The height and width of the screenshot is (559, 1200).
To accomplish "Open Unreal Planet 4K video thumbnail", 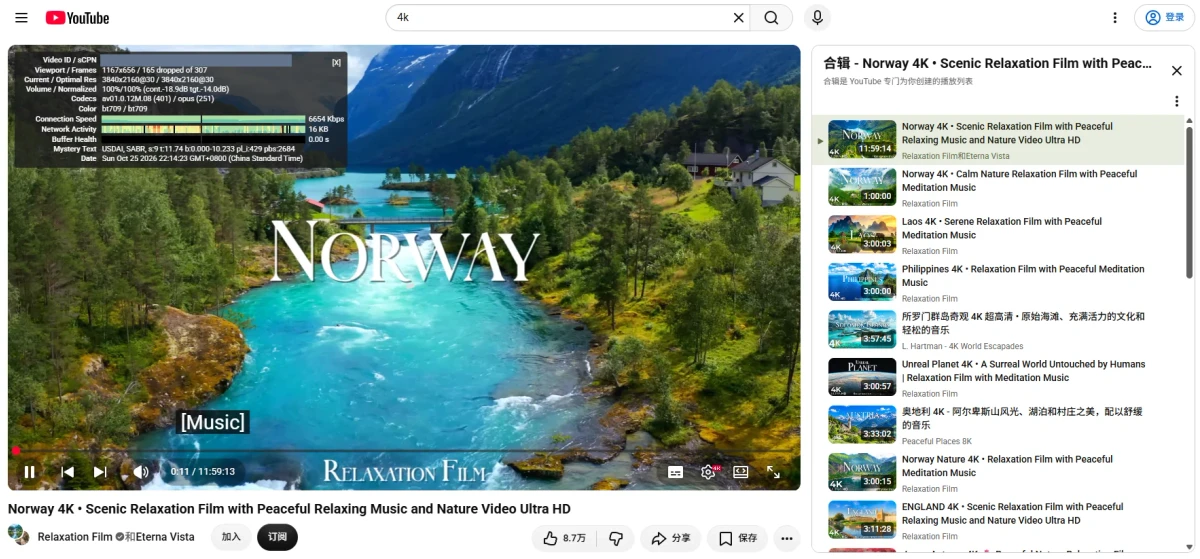I will 862,377.
